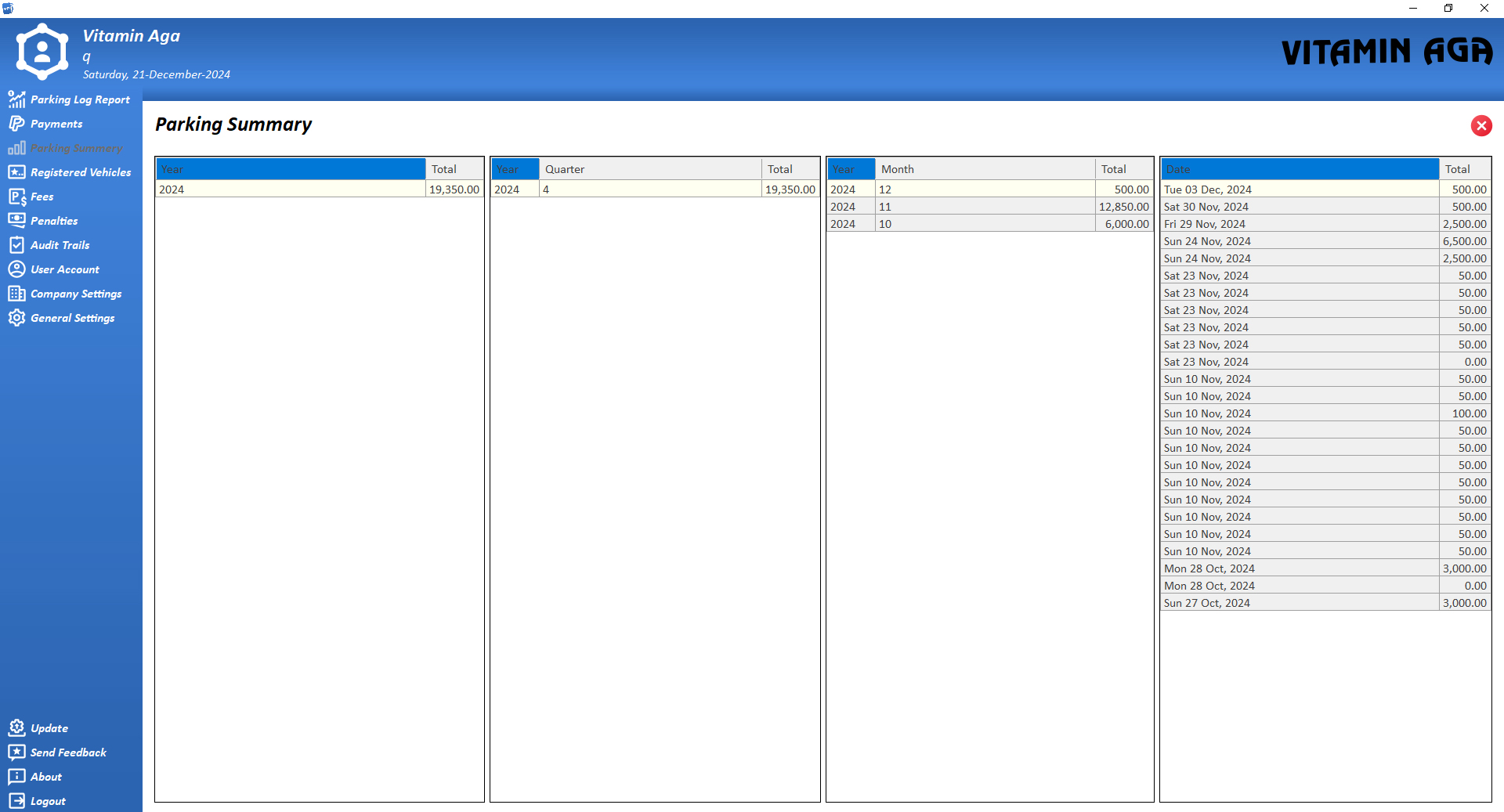Click the Audit Trails clipboard icon
The width and height of the screenshot is (1504, 812).
click(16, 245)
